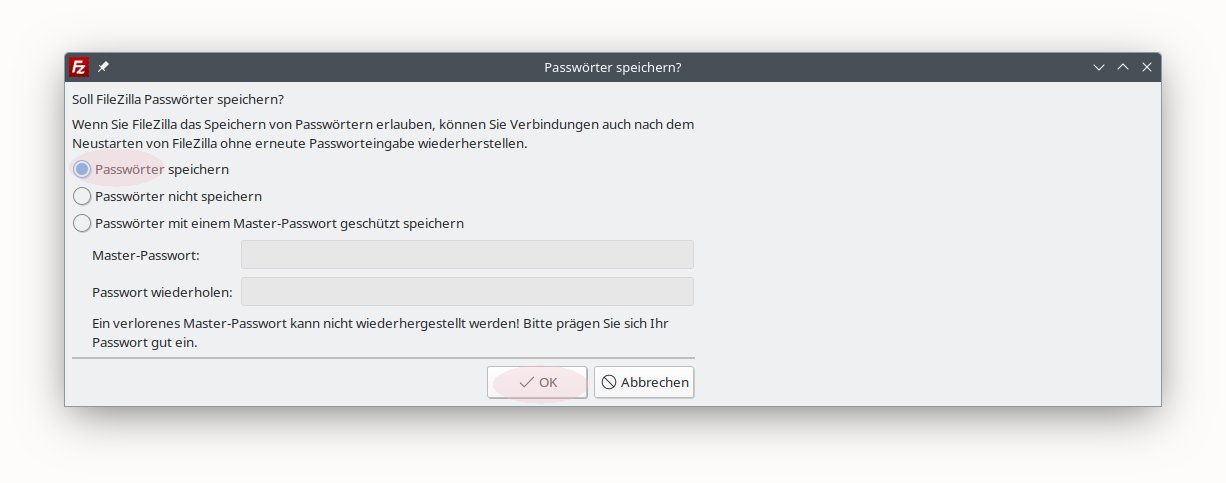Enable Master-Passwort geschützt speichern option
The height and width of the screenshot is (483, 1226).
pos(82,223)
